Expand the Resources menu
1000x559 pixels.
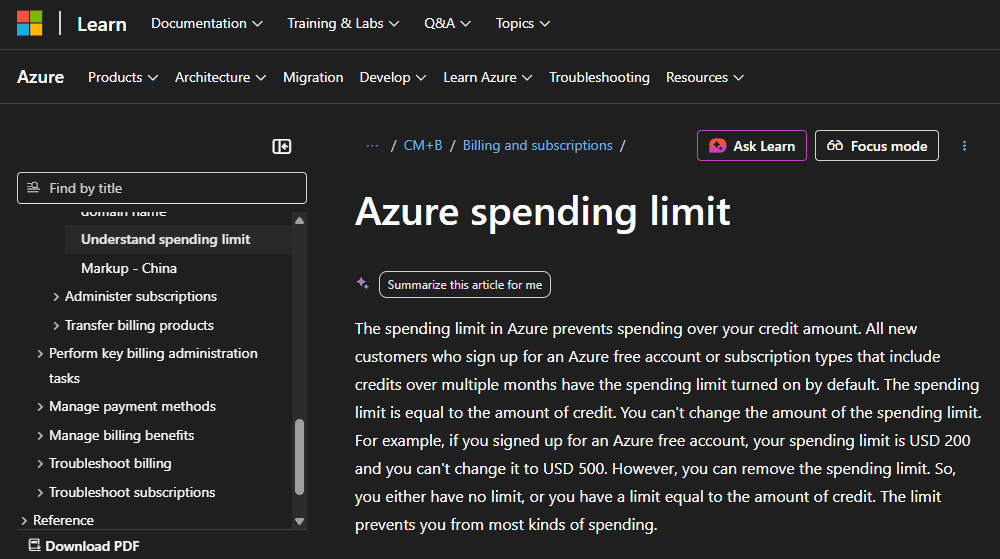pyautogui.click(x=705, y=77)
